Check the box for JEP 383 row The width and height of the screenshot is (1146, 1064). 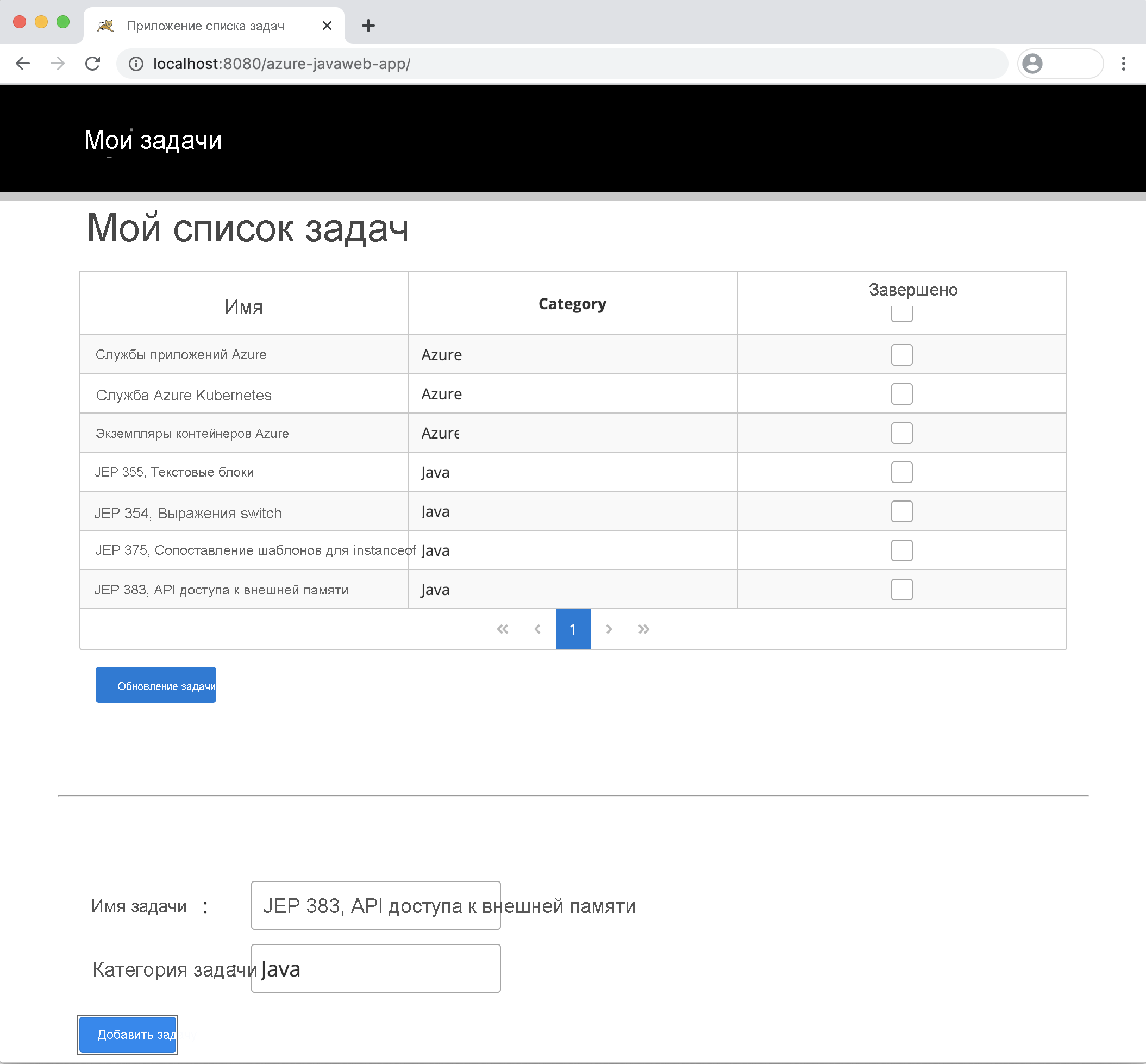tap(902, 590)
